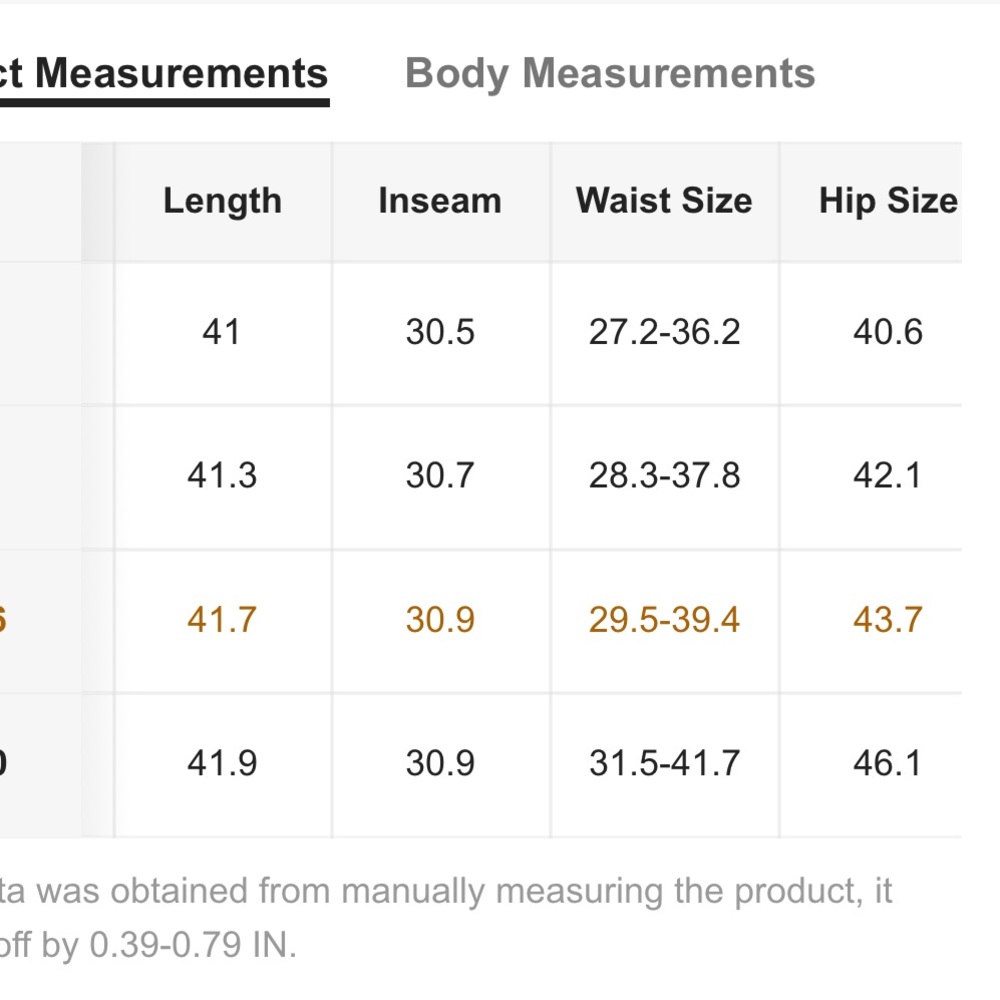Click the 30.7 inseam value
Image resolution: width=1000 pixels, height=1000 pixels.
(440, 476)
